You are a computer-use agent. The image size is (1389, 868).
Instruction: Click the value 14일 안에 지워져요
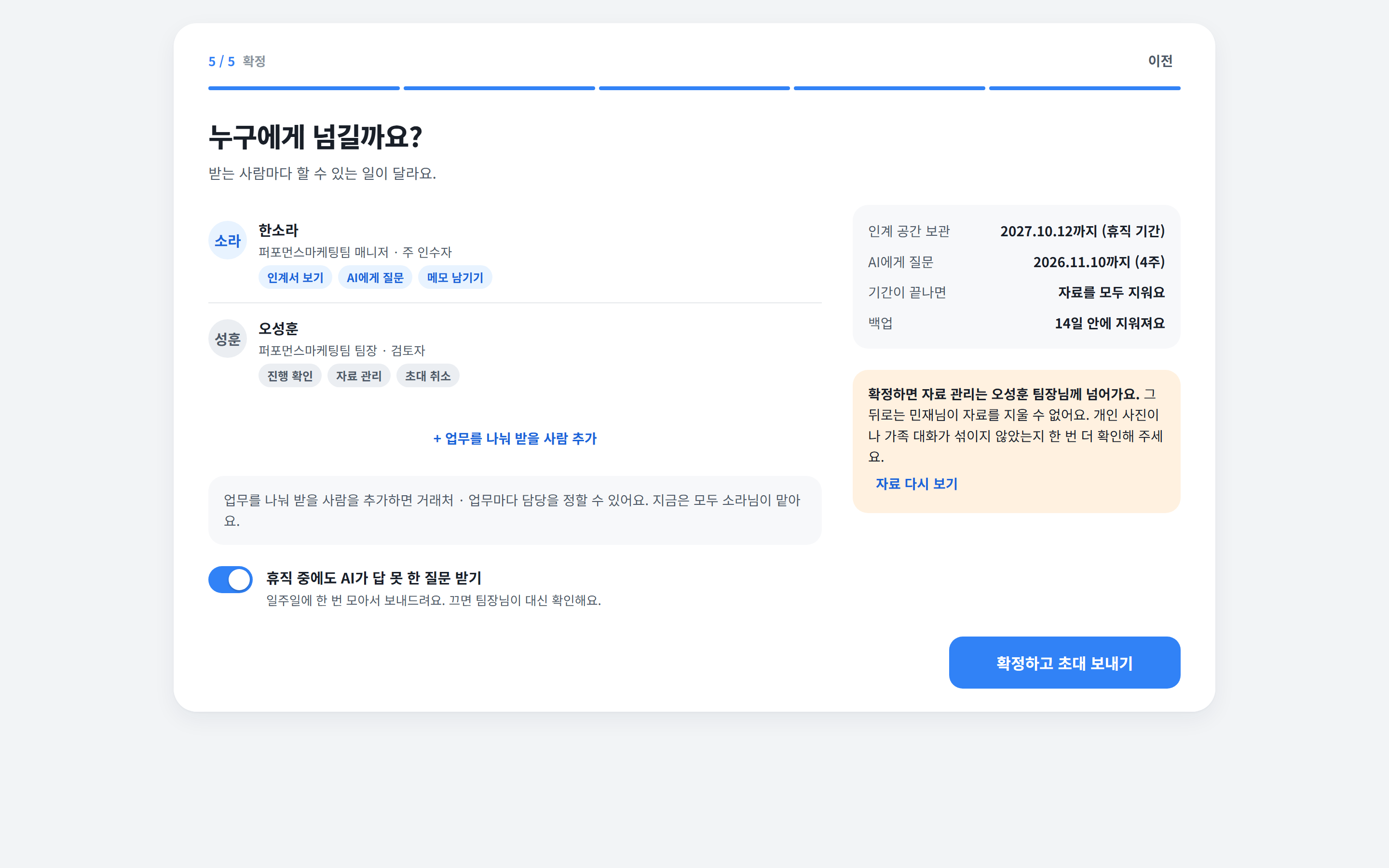[1109, 323]
